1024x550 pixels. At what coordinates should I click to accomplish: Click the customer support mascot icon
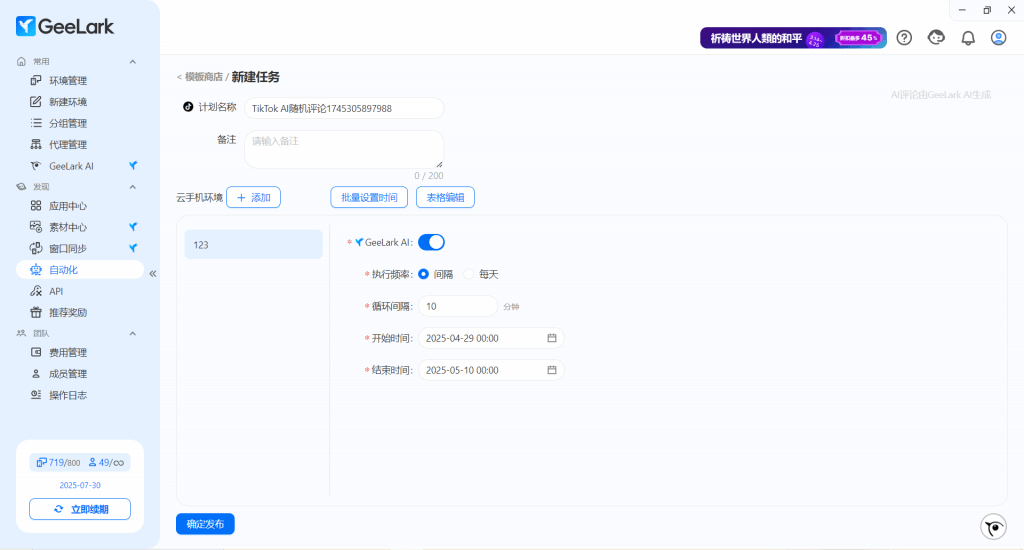[936, 38]
